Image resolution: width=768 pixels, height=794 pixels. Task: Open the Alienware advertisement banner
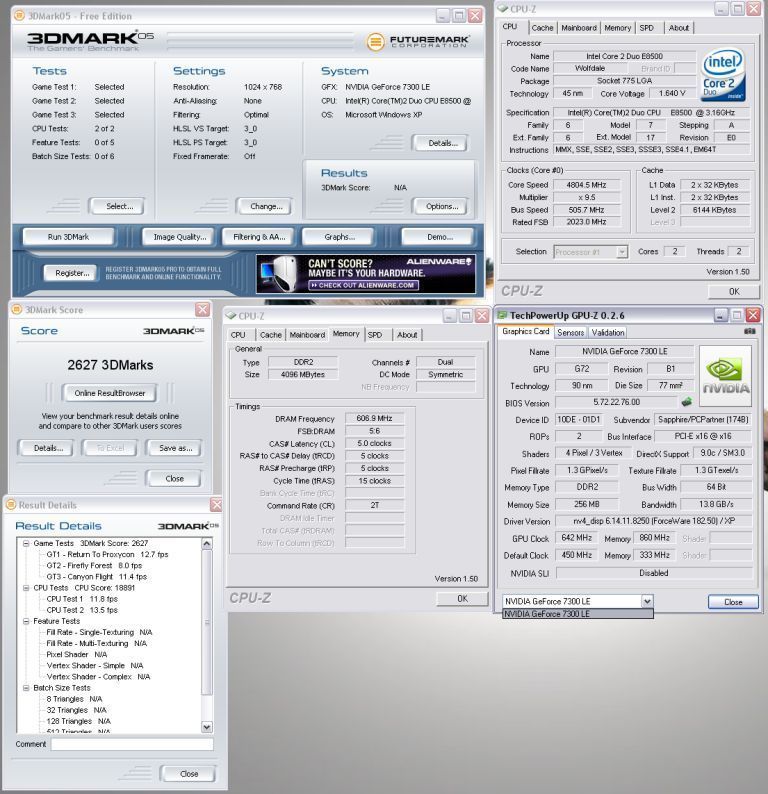tap(366, 274)
